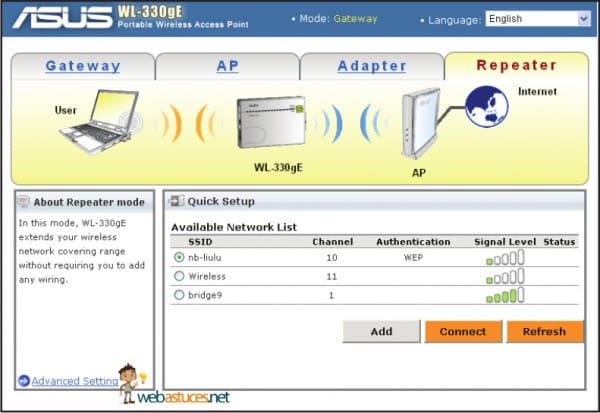Click the Connect button
Viewport: 600px width, 413px height.
point(463,331)
